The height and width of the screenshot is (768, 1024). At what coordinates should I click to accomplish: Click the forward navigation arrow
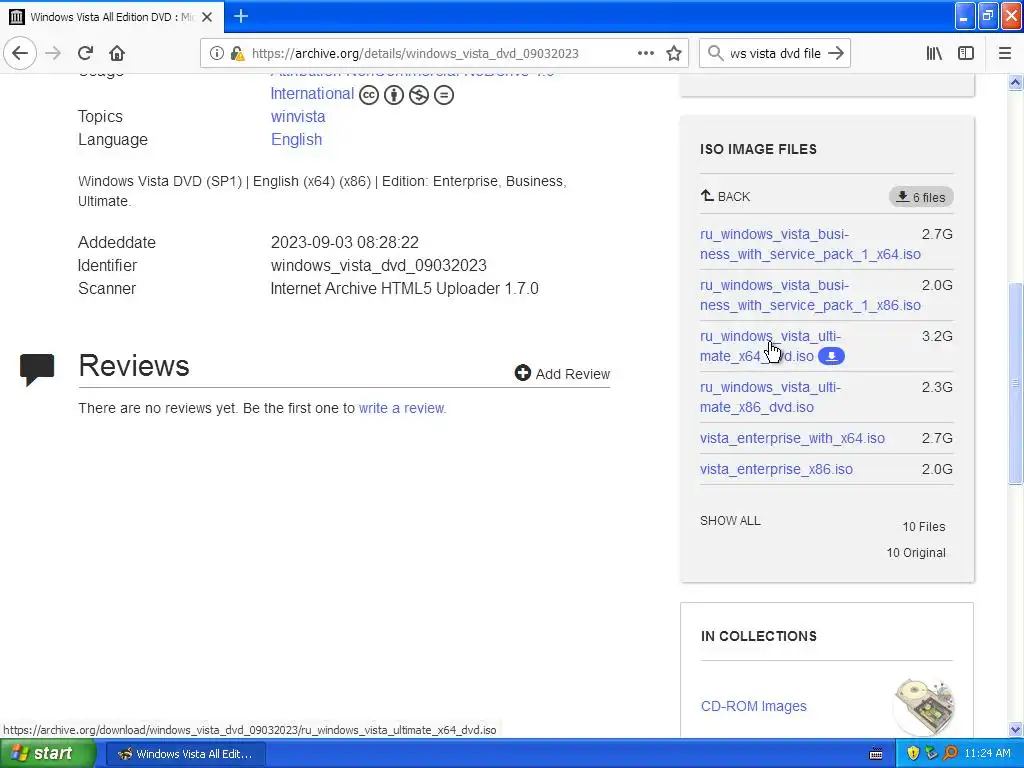click(53, 53)
